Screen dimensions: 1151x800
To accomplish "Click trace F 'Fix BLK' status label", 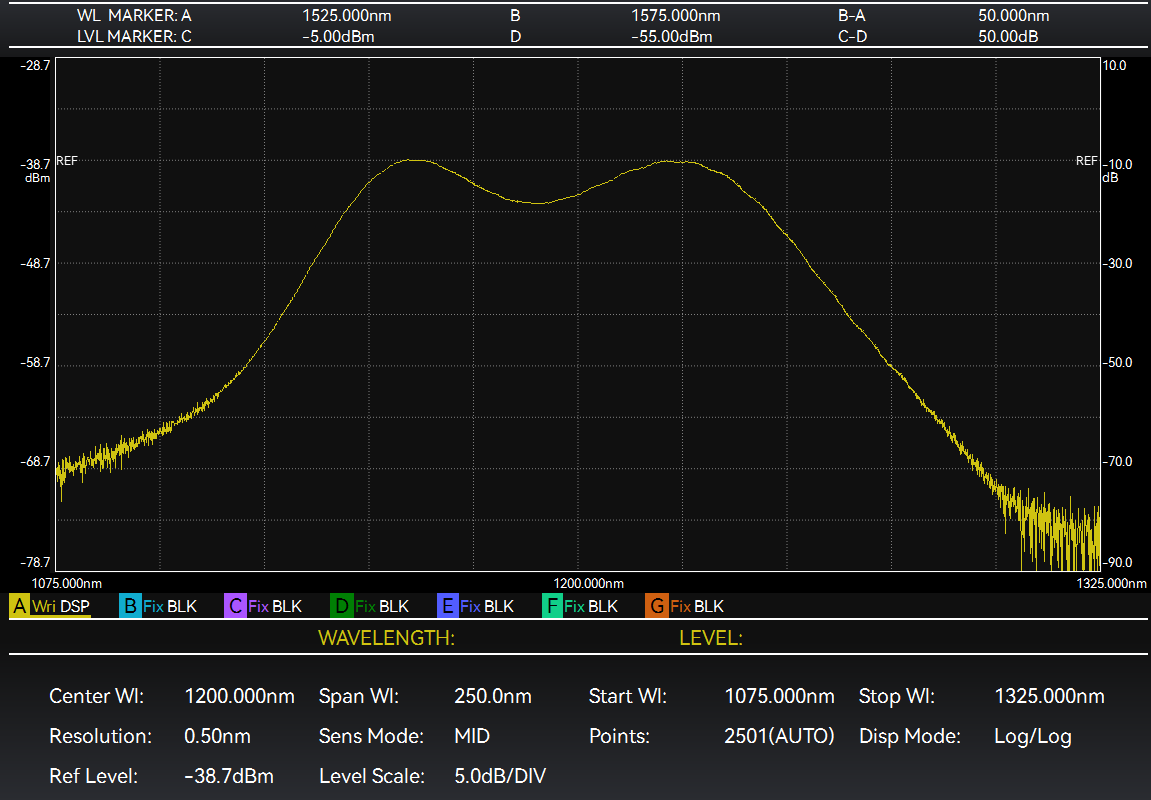I will (x=591, y=606).
